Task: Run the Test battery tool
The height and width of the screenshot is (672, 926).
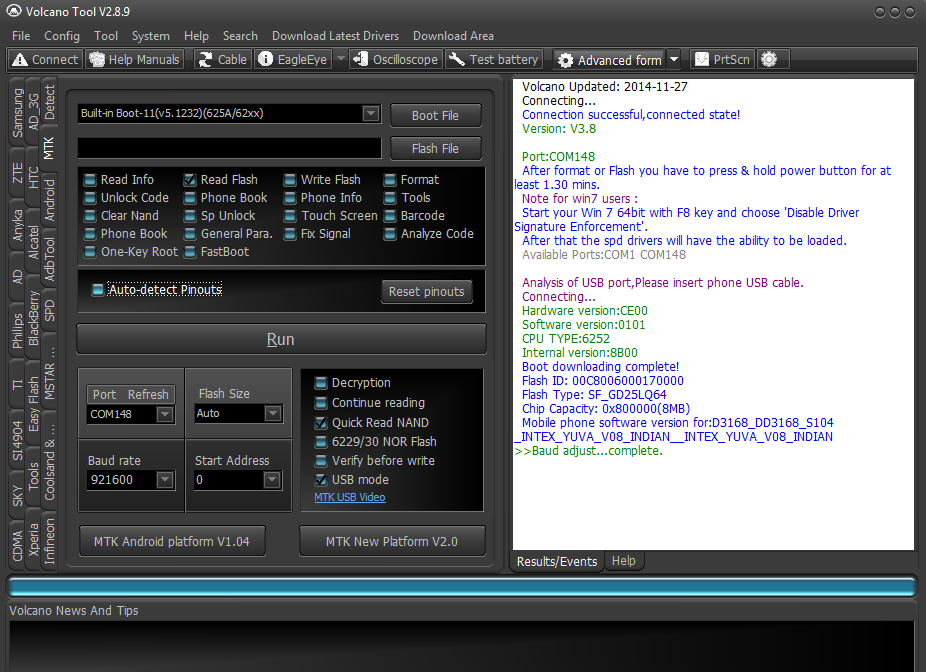Action: click(494, 60)
